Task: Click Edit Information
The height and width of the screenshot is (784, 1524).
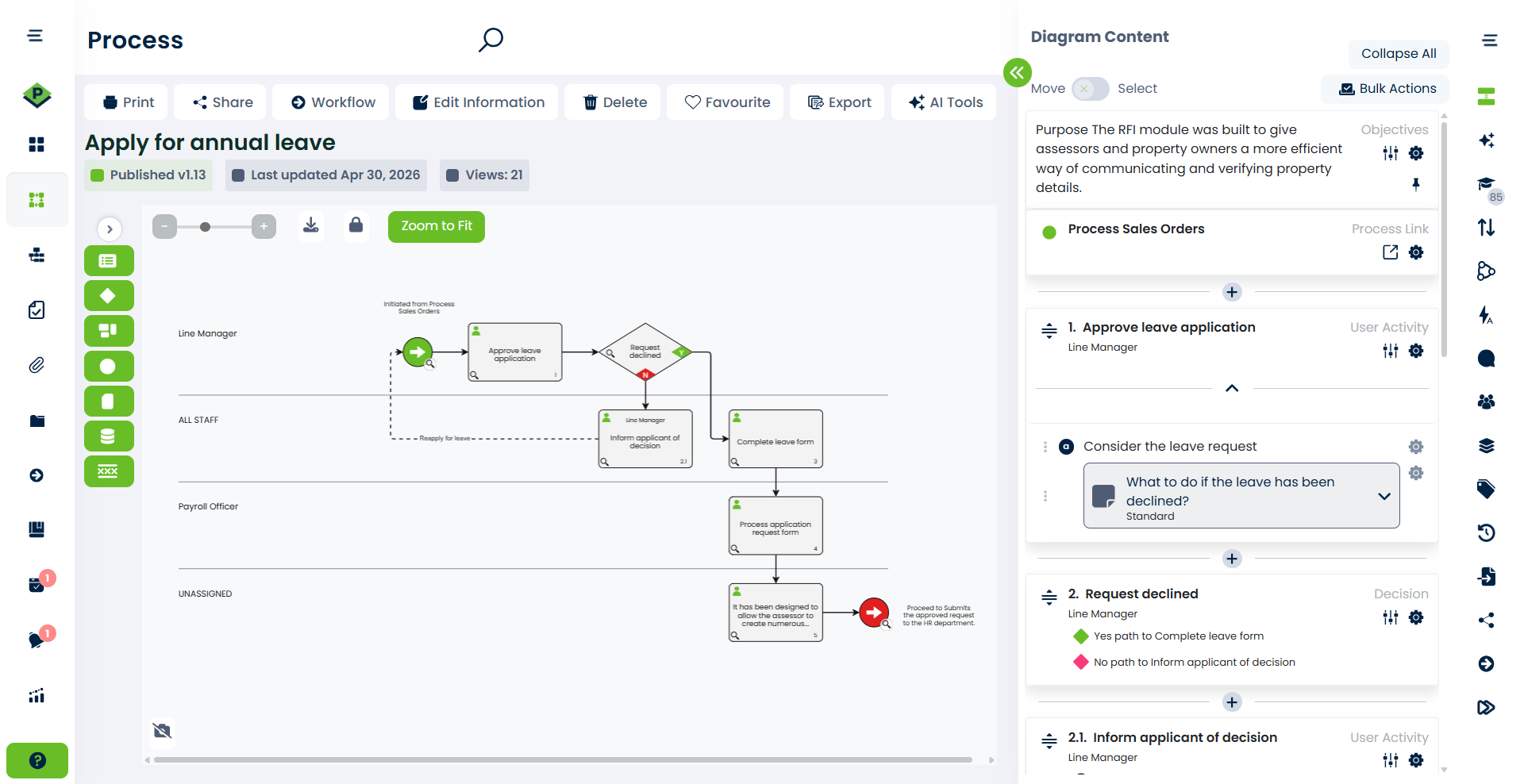Action: [477, 102]
